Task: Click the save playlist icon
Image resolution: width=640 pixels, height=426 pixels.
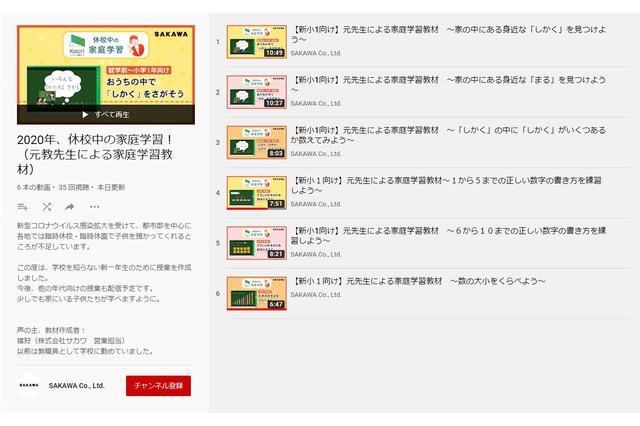Action: pos(23,207)
